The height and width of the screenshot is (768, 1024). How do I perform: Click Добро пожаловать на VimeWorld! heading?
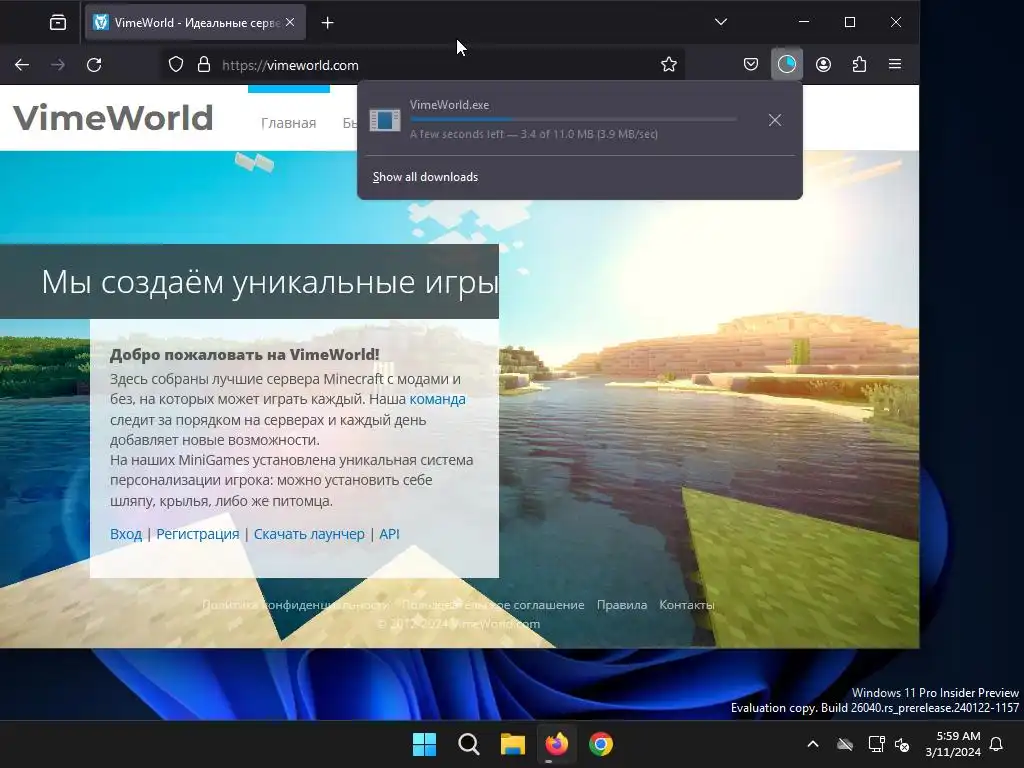[x=244, y=355]
